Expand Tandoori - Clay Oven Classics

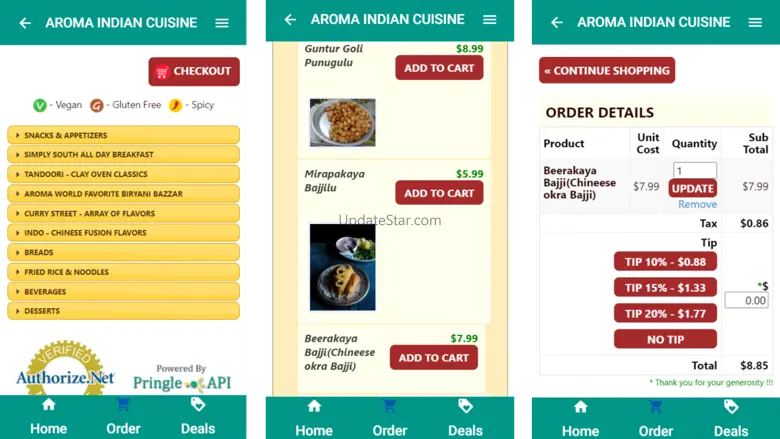123,174
